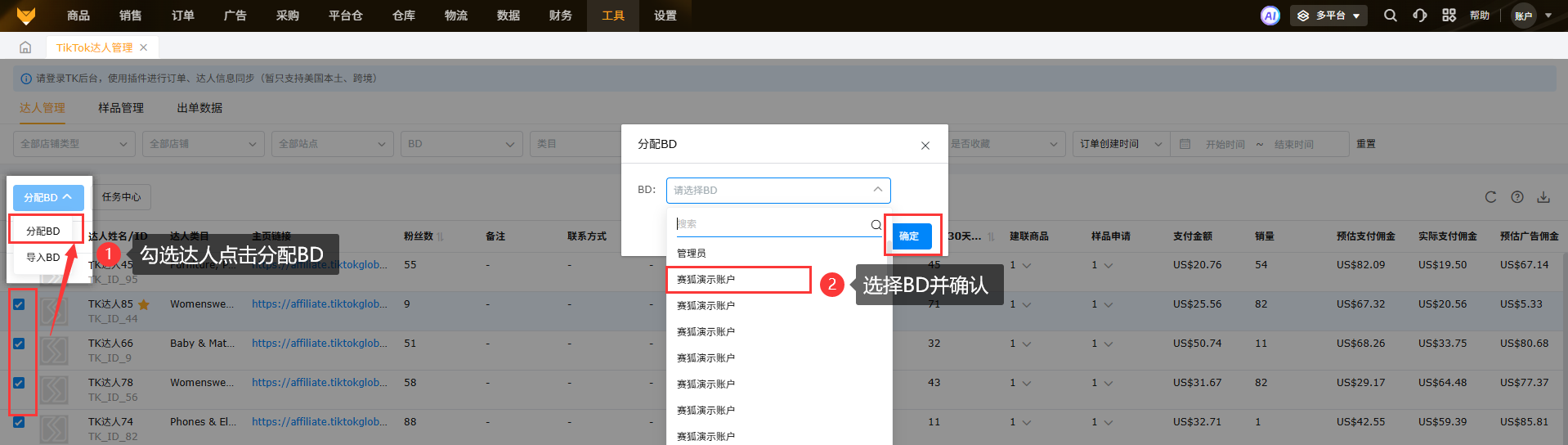Switch to 达人管理 tab
Image resolution: width=1568 pixels, height=445 pixels.
[x=43, y=108]
